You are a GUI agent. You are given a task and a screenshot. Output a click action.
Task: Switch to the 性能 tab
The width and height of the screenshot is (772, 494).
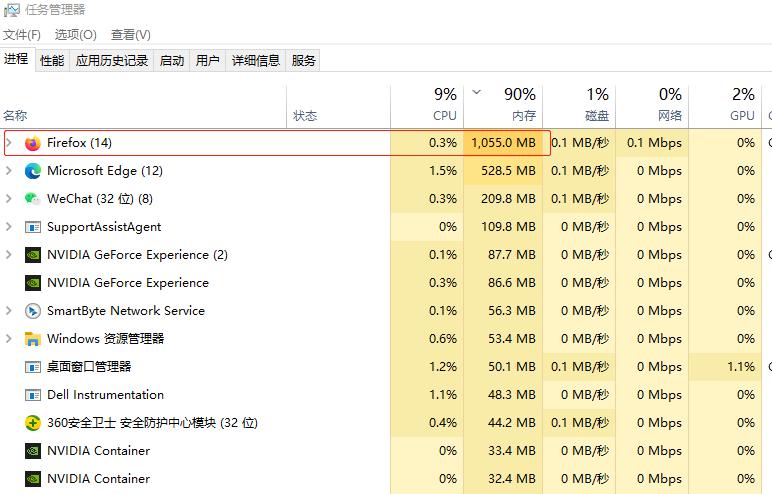[x=52, y=61]
